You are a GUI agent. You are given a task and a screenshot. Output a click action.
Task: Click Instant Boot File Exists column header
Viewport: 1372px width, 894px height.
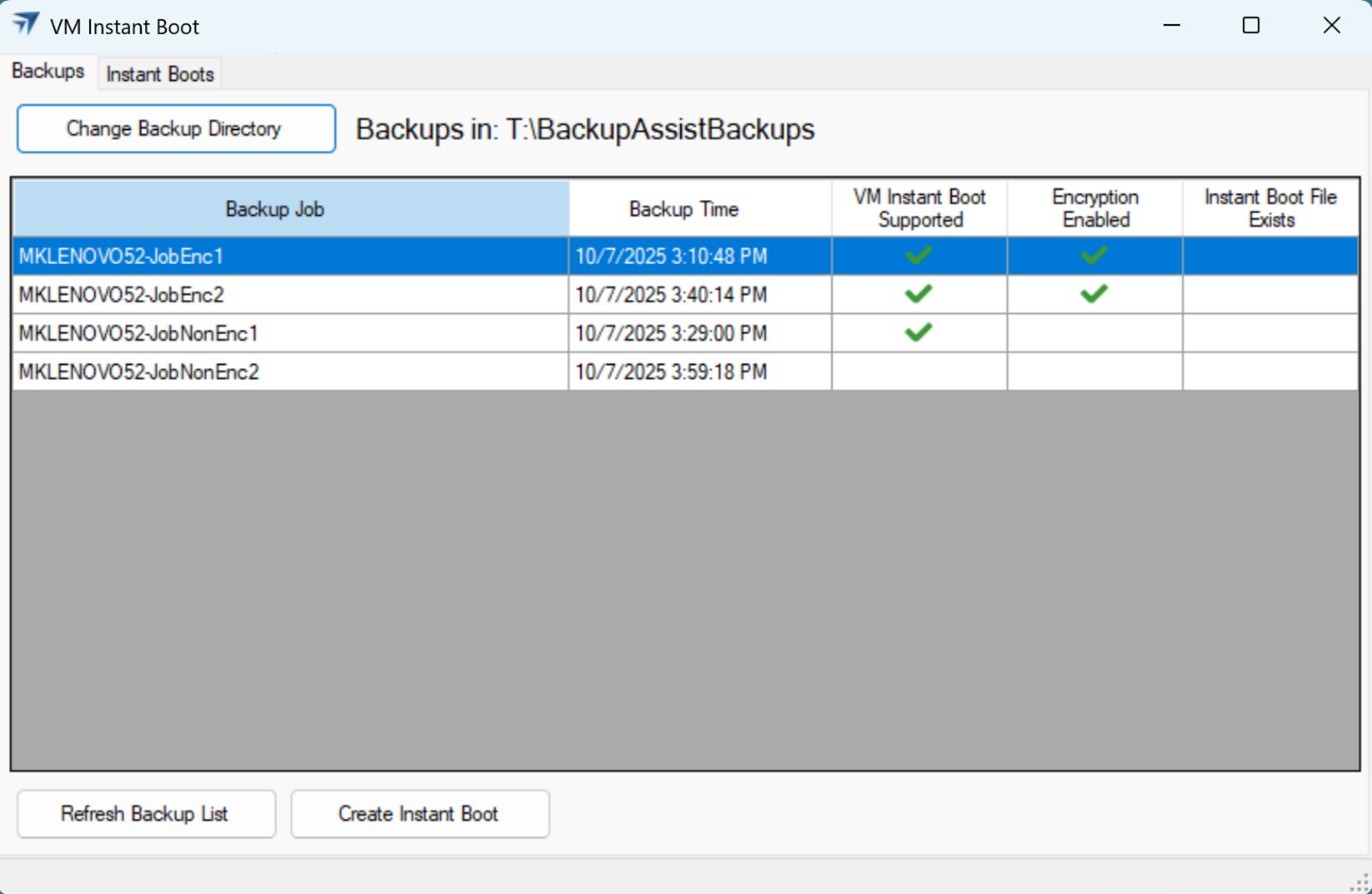pyautogui.click(x=1270, y=209)
